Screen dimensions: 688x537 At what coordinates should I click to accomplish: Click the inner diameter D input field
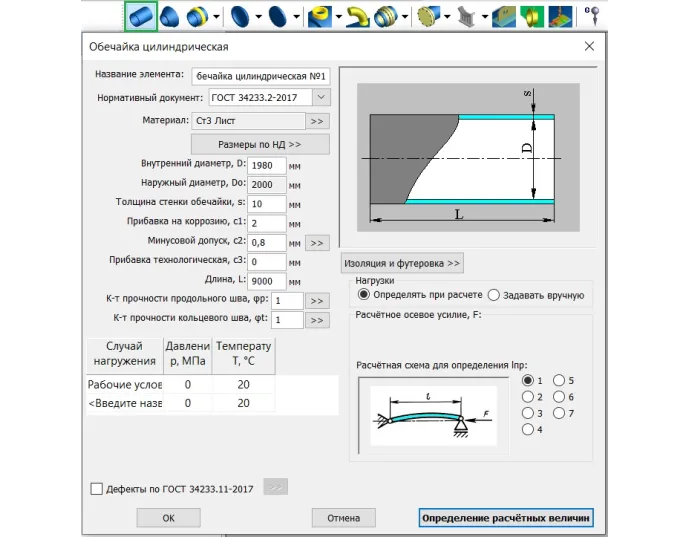click(266, 165)
